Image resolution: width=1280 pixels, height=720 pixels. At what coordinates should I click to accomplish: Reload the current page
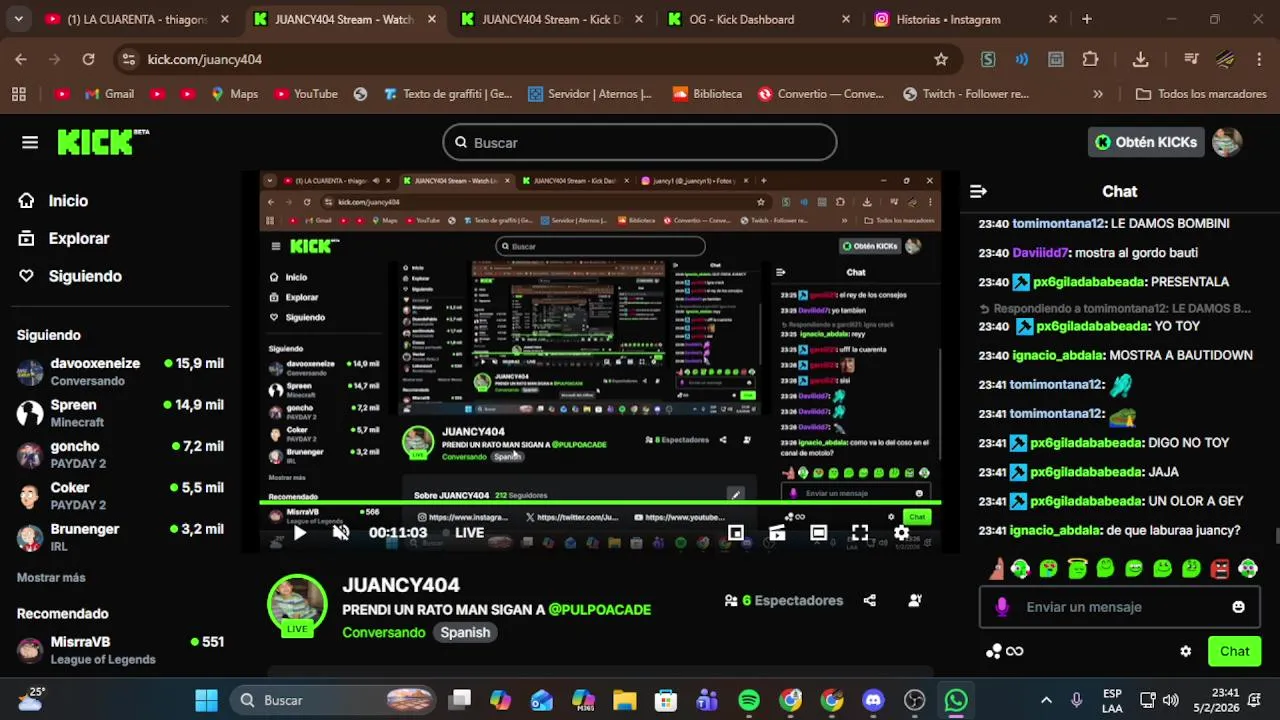[88, 59]
